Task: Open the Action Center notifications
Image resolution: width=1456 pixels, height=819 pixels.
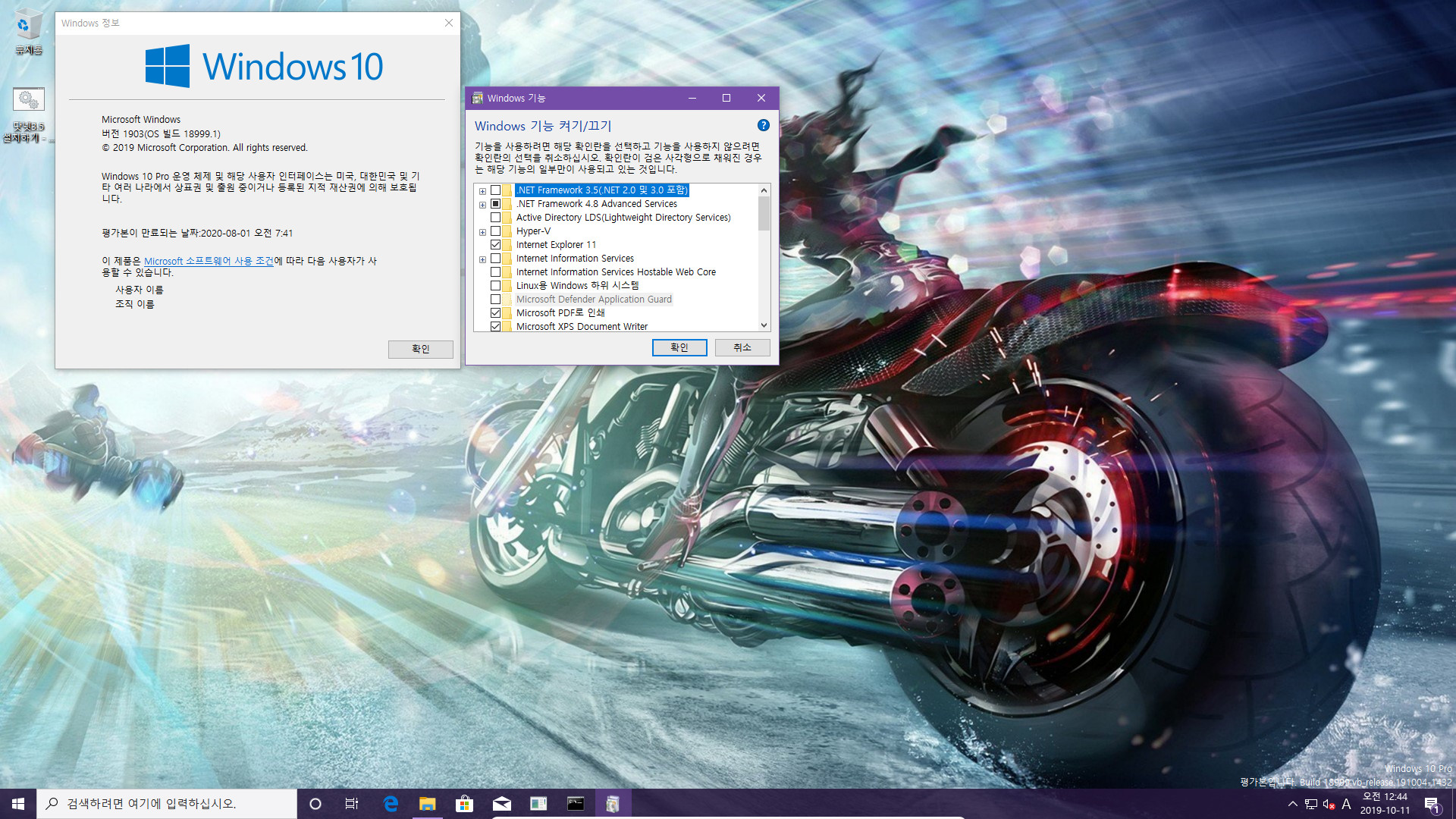Action: 1432,804
